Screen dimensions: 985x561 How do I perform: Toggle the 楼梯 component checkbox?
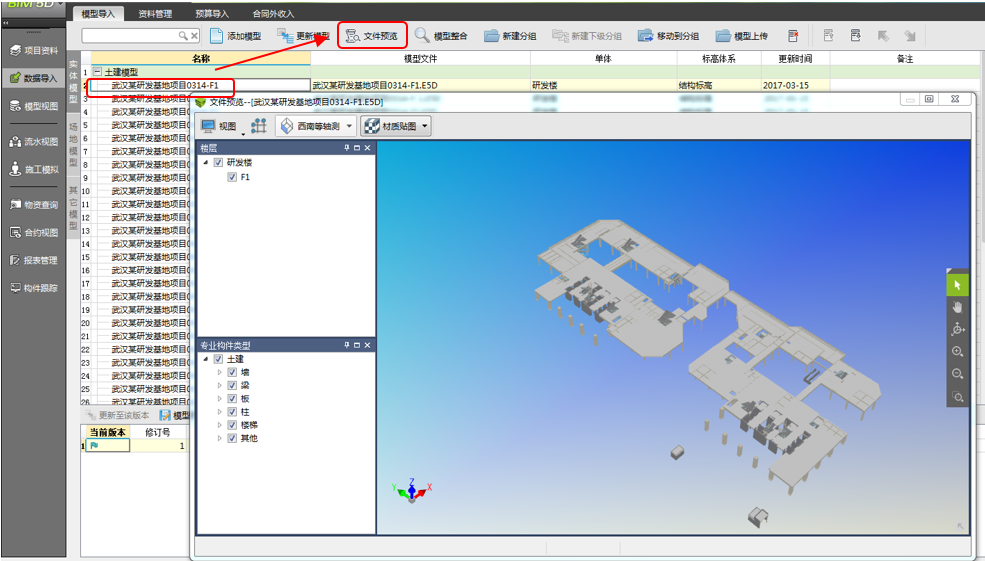coord(232,425)
